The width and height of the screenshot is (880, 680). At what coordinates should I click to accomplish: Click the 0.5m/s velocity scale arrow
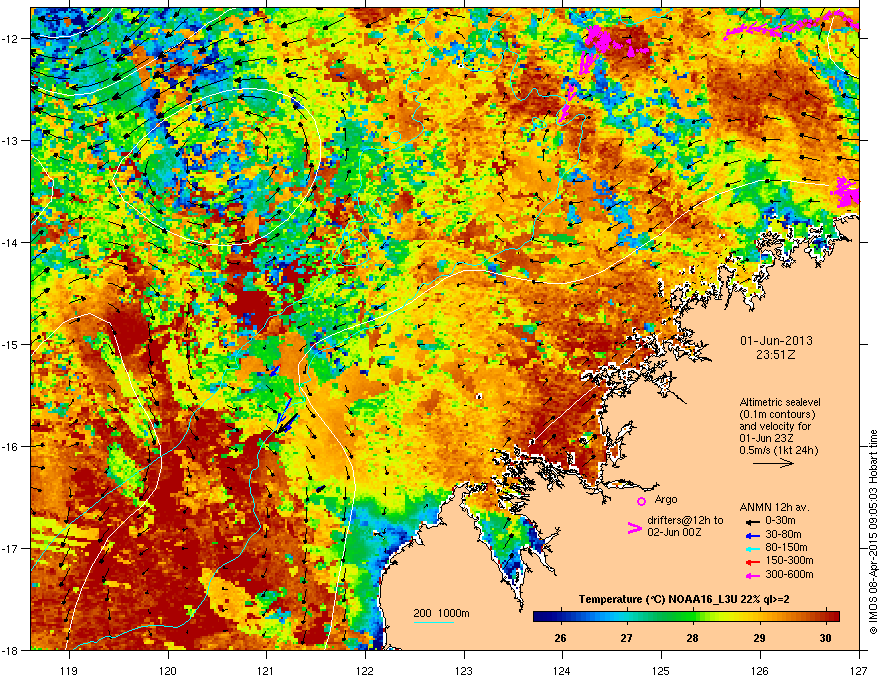click(773, 463)
